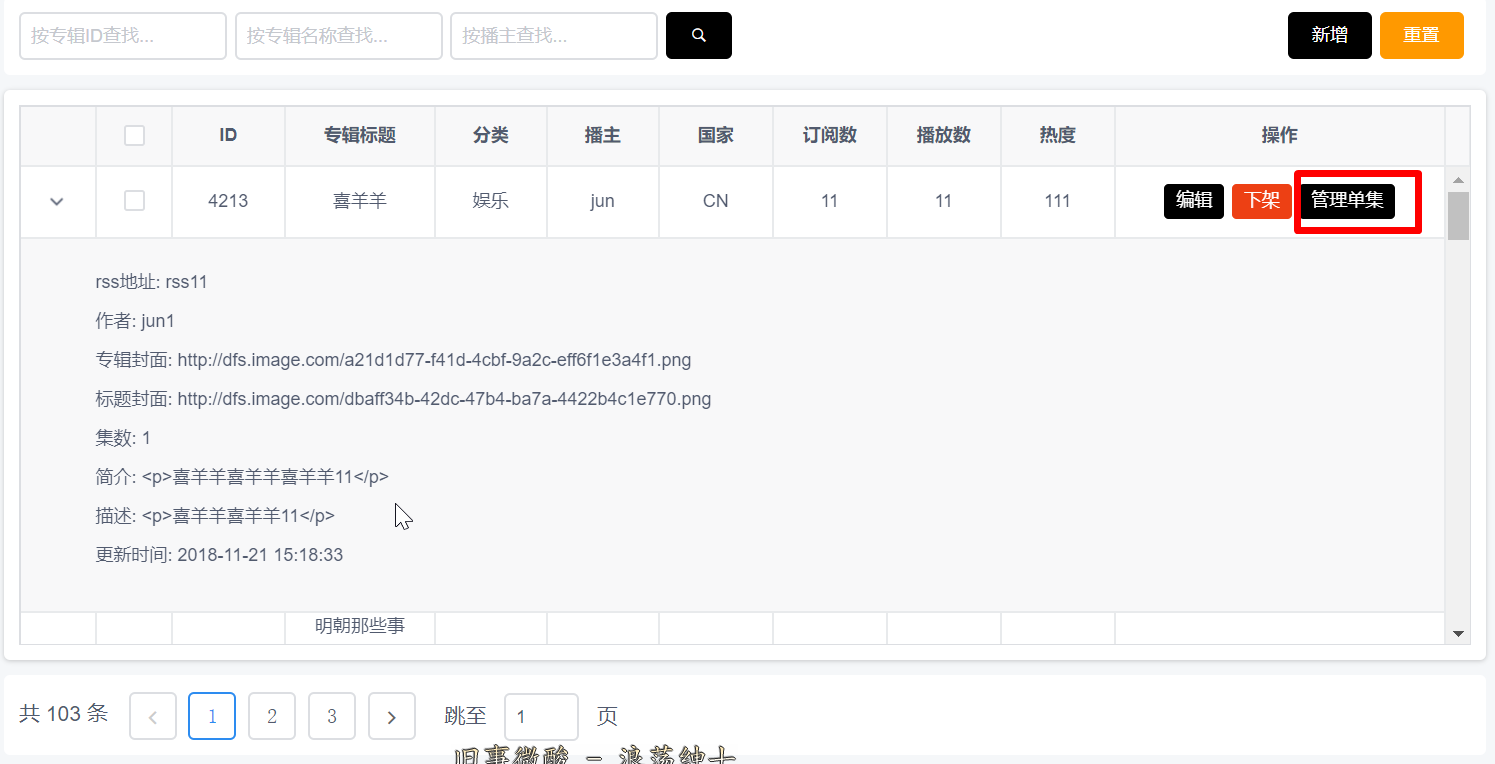Click the scrollbar down arrow on the table
Viewport: 1495px width, 764px height.
coord(1460,632)
